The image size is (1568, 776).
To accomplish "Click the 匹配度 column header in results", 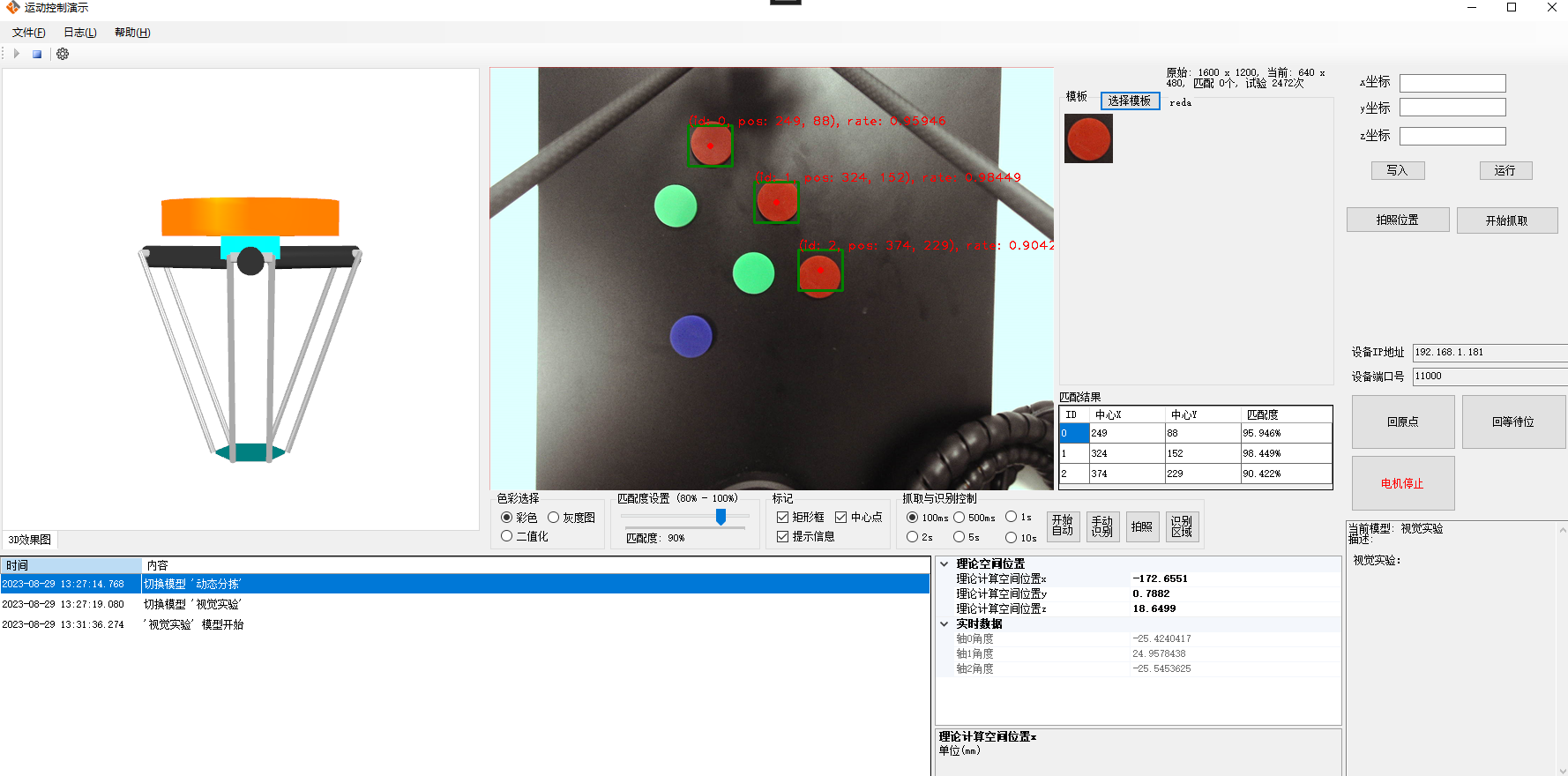I will click(1287, 414).
